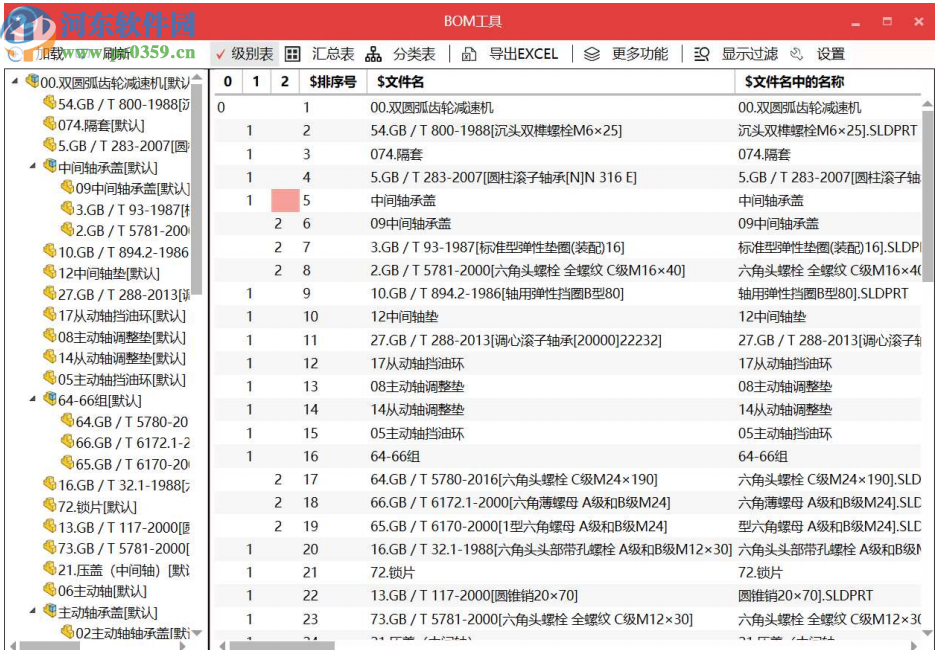Click assembly icon of 00.双圆弧齿轮减速机 tree root

[32, 81]
